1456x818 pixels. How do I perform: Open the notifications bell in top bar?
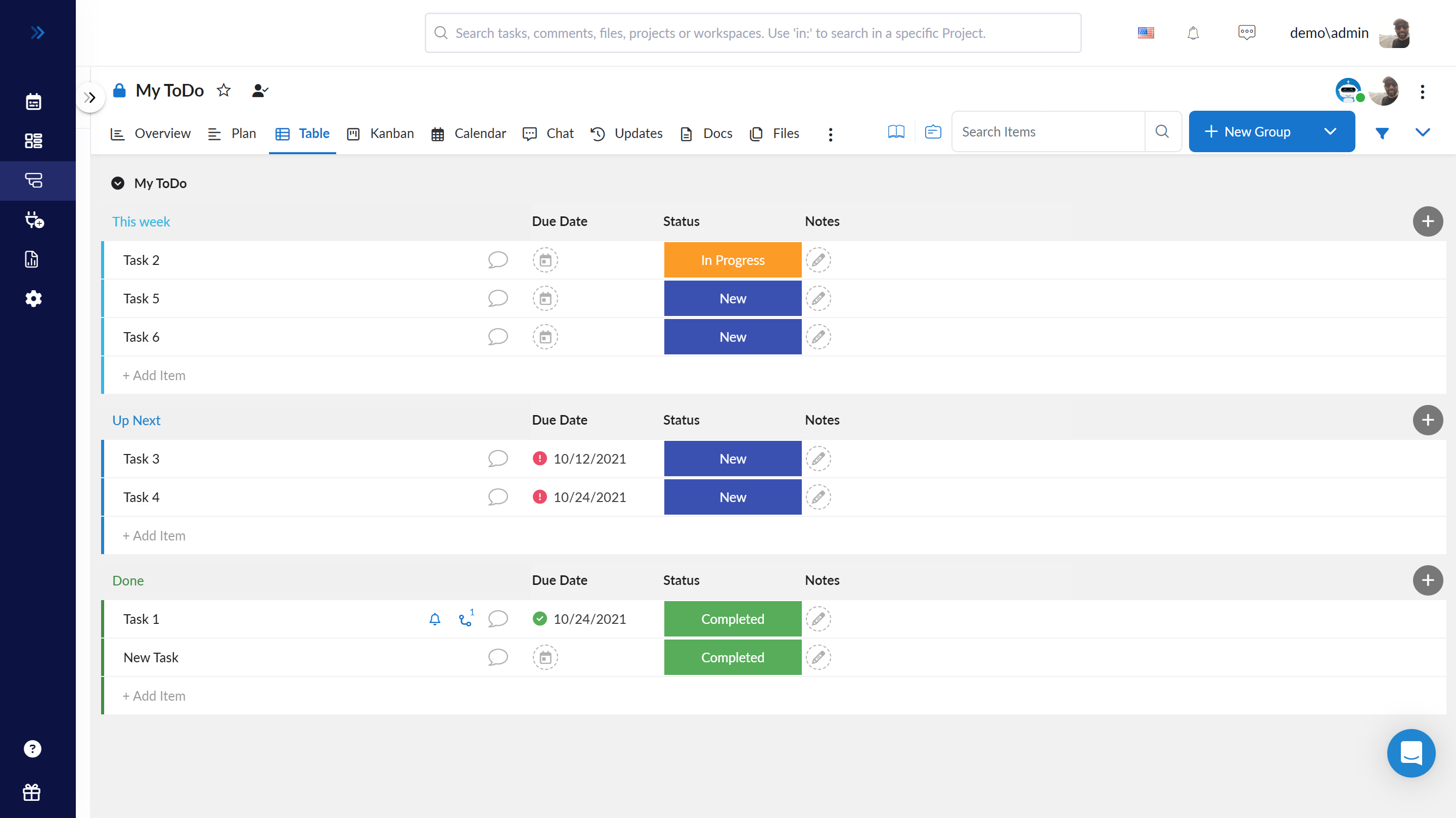coord(1193,33)
